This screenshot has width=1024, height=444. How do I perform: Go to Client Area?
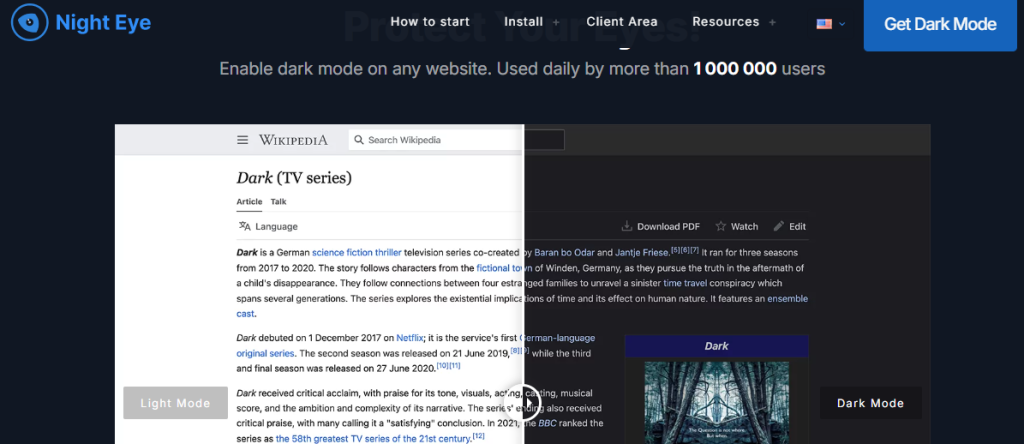622,22
